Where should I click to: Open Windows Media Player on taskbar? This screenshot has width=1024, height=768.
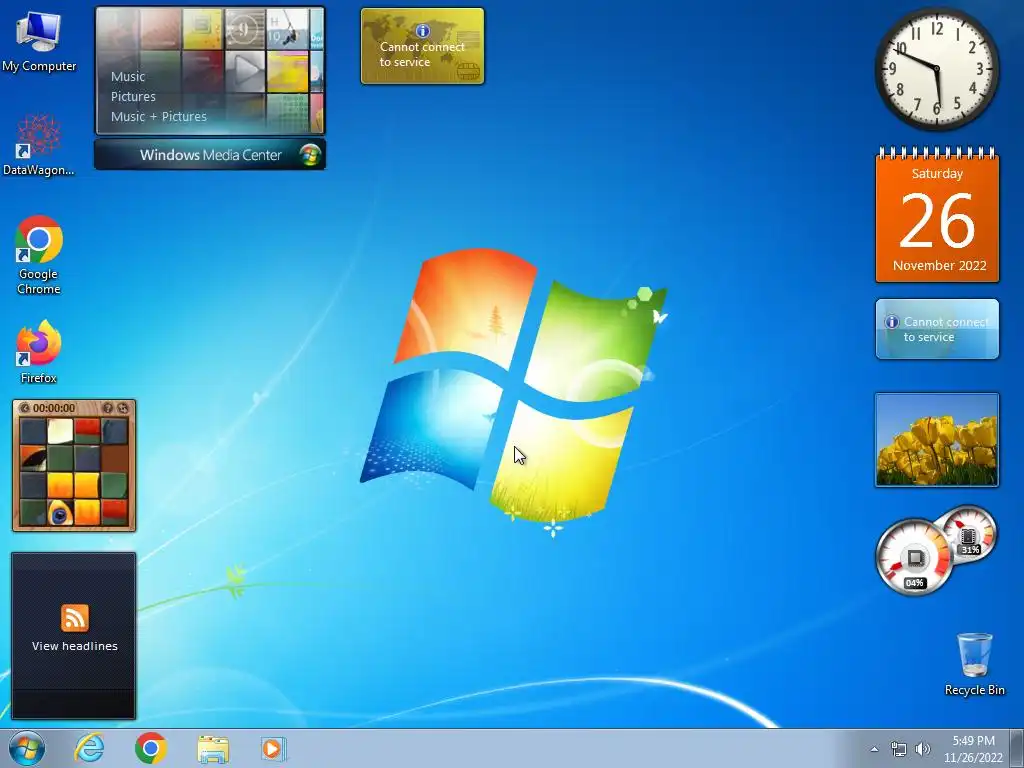click(x=273, y=748)
